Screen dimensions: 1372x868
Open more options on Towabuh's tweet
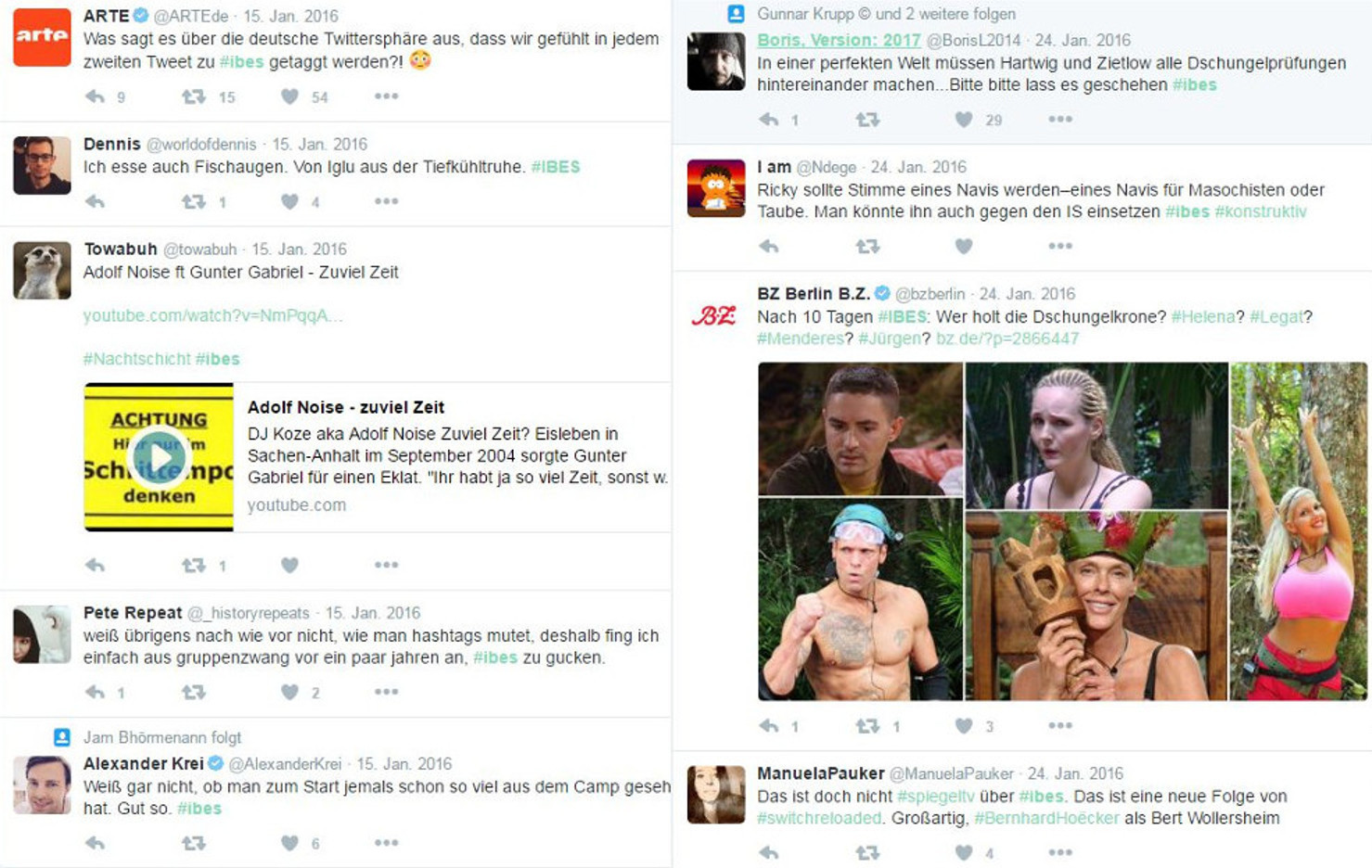click(x=386, y=565)
